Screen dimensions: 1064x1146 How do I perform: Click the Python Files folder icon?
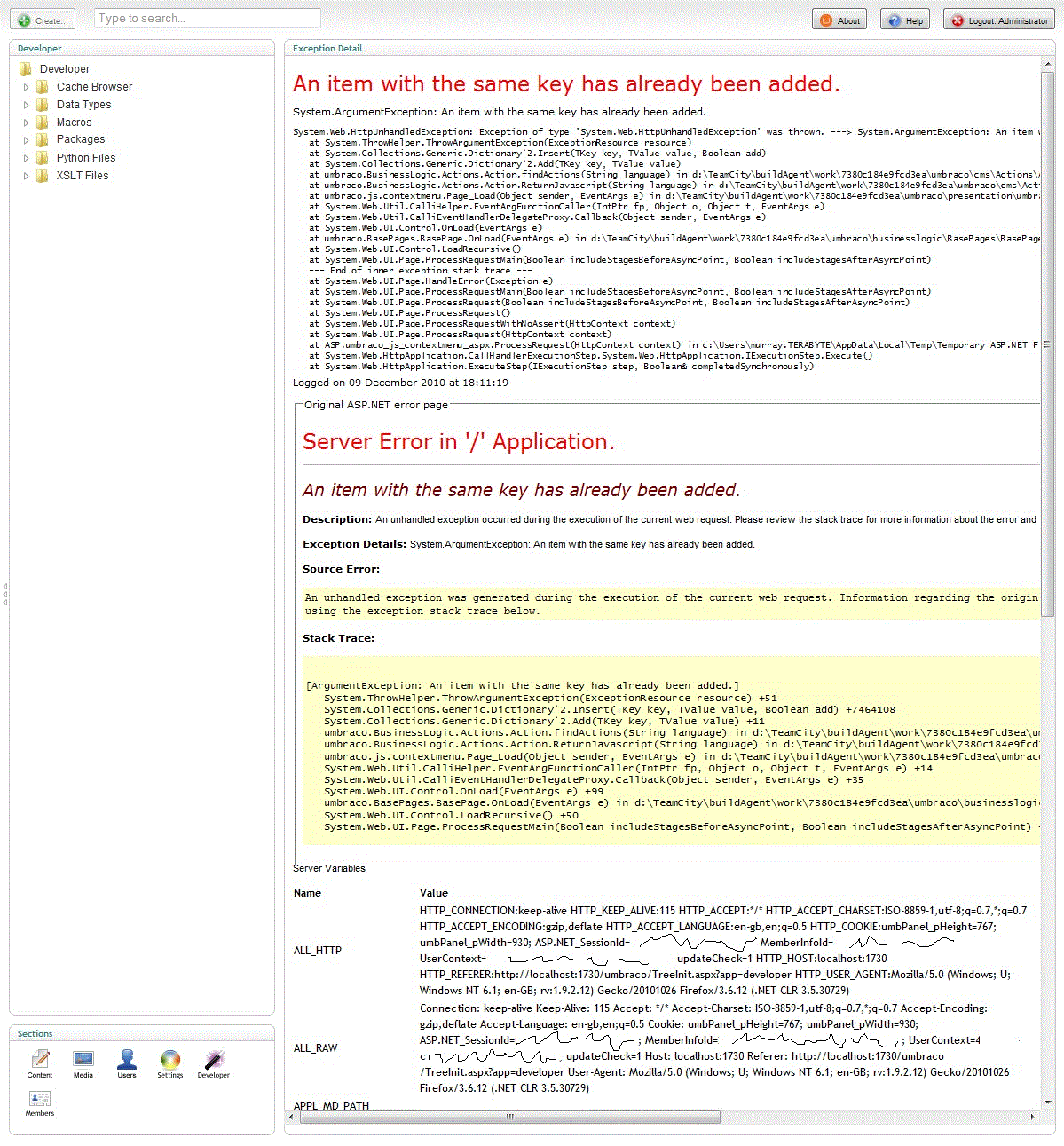pos(43,157)
